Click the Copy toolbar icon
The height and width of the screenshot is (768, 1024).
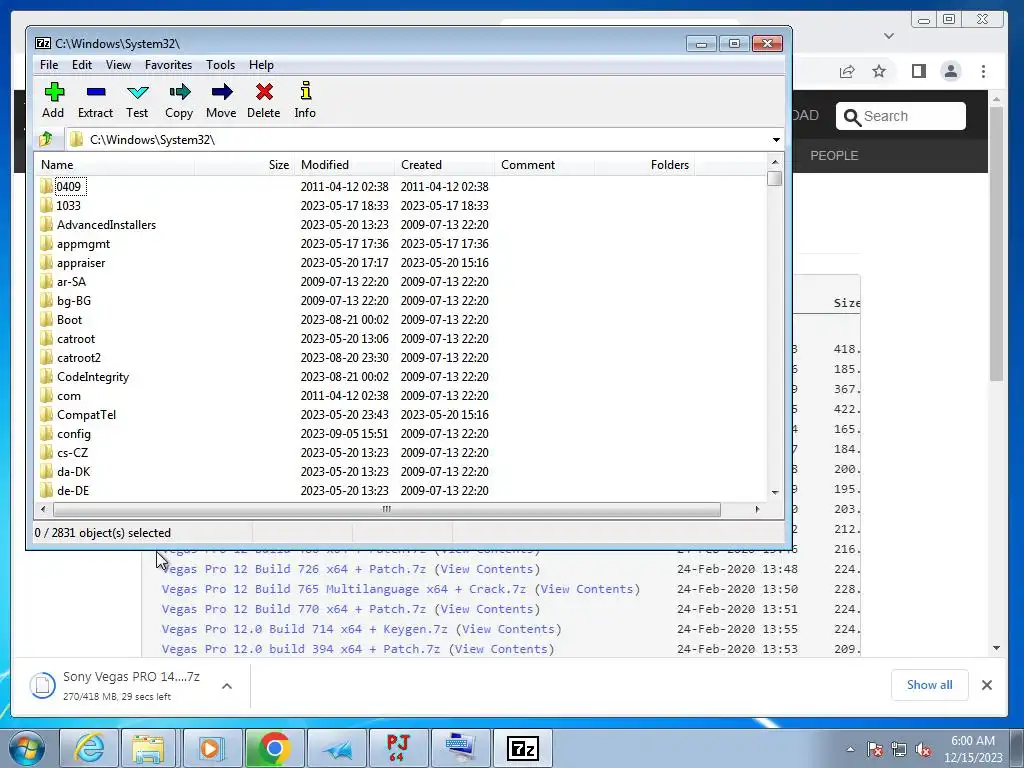[179, 92]
